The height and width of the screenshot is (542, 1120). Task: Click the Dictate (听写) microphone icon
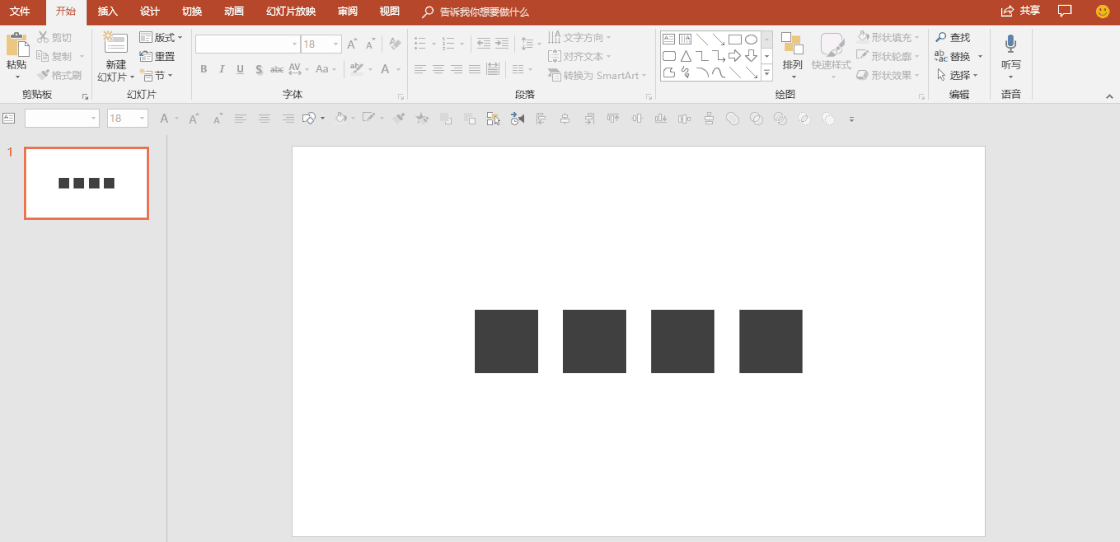(1011, 44)
